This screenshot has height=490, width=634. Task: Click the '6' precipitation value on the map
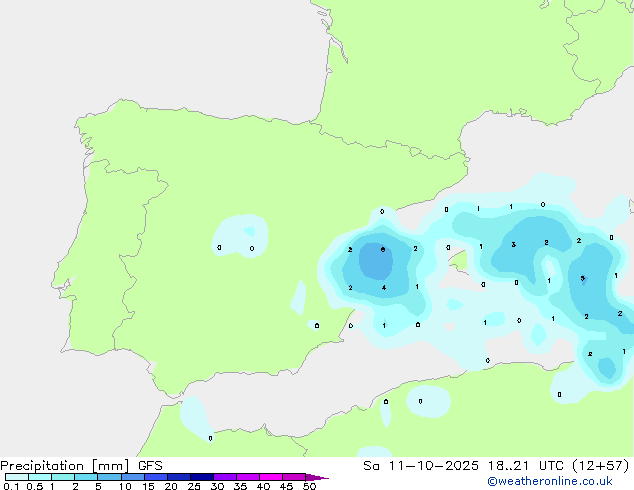click(383, 249)
